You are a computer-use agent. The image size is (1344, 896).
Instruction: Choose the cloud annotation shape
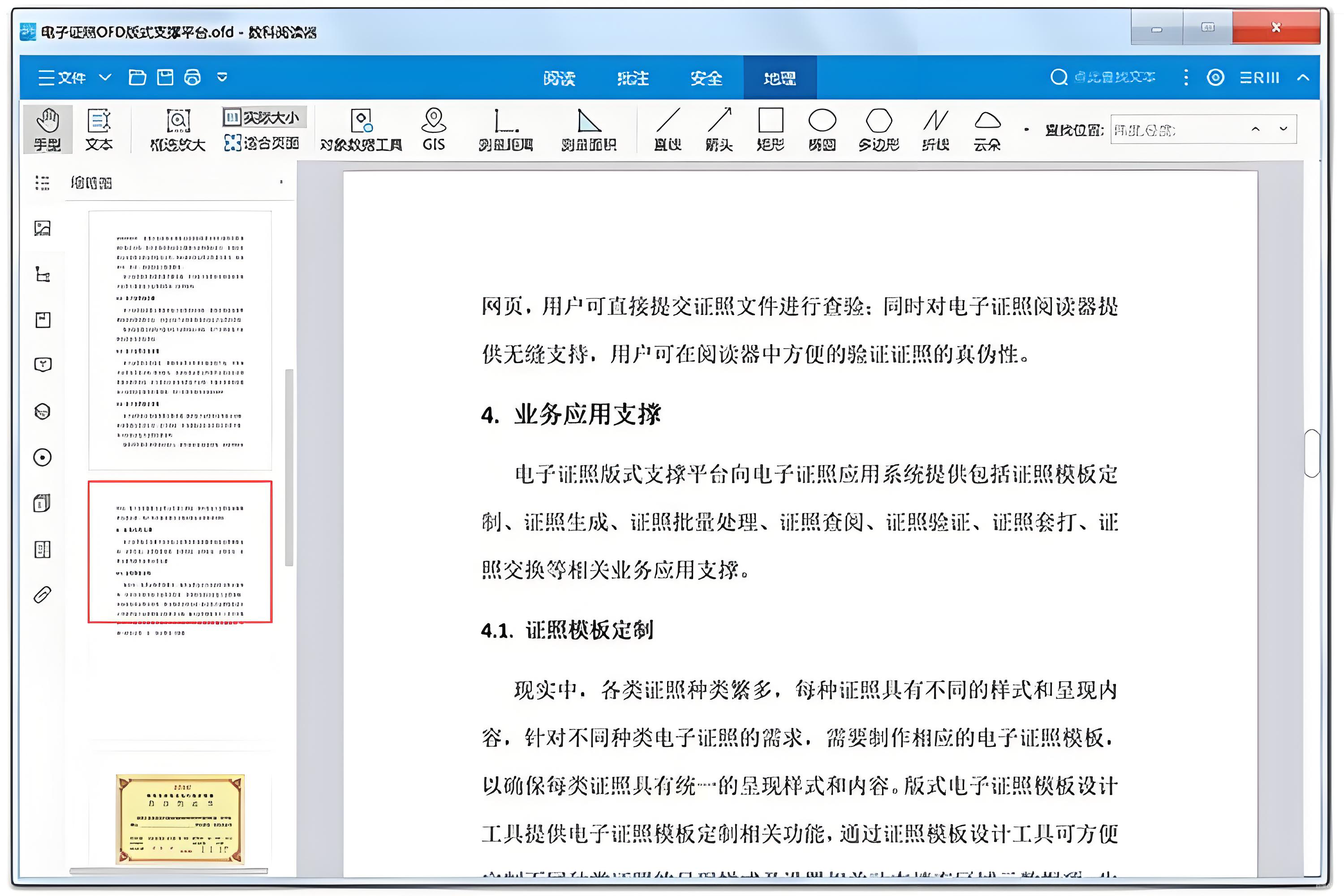[x=987, y=129]
